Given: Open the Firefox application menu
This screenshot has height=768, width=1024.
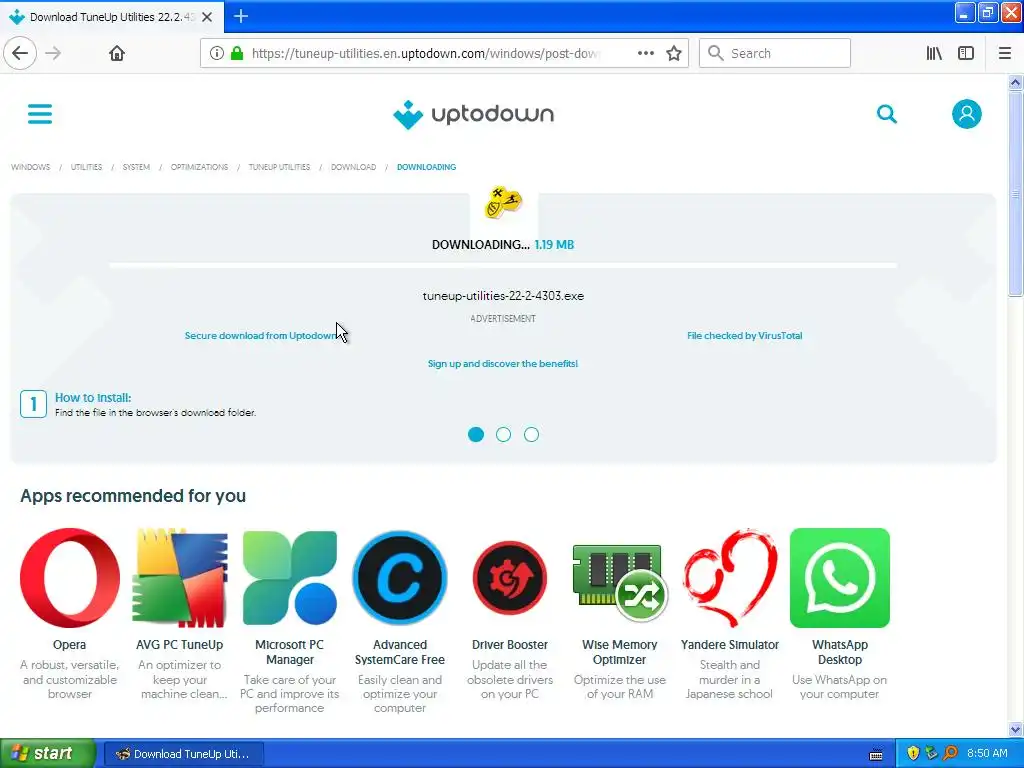Looking at the screenshot, I should click(x=1005, y=54).
